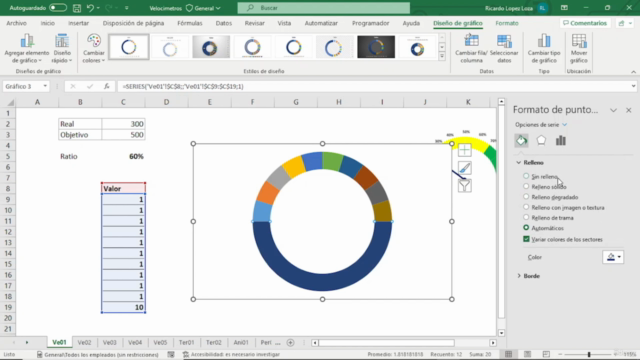Switch to sheet tab Ter01
The image size is (640, 360).
[x=187, y=342]
